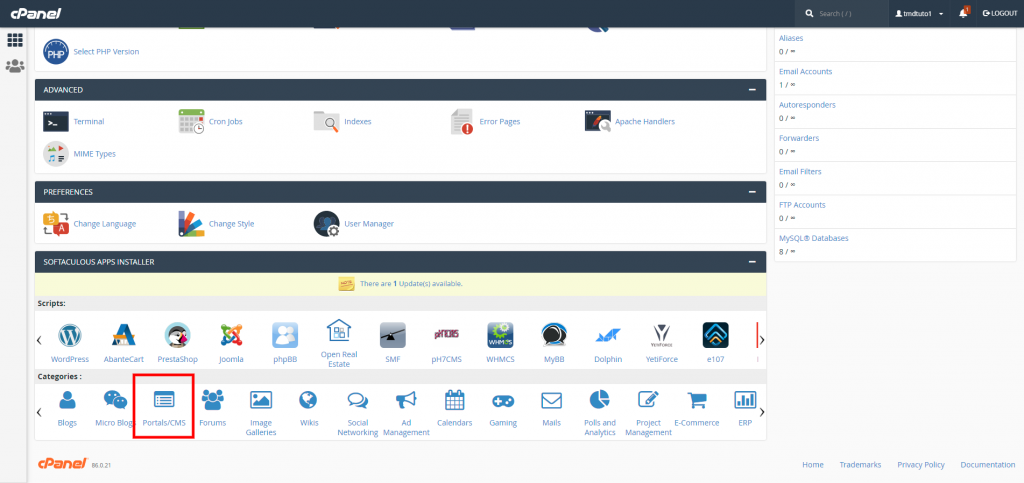Select the Joomla script icon

[x=232, y=336]
